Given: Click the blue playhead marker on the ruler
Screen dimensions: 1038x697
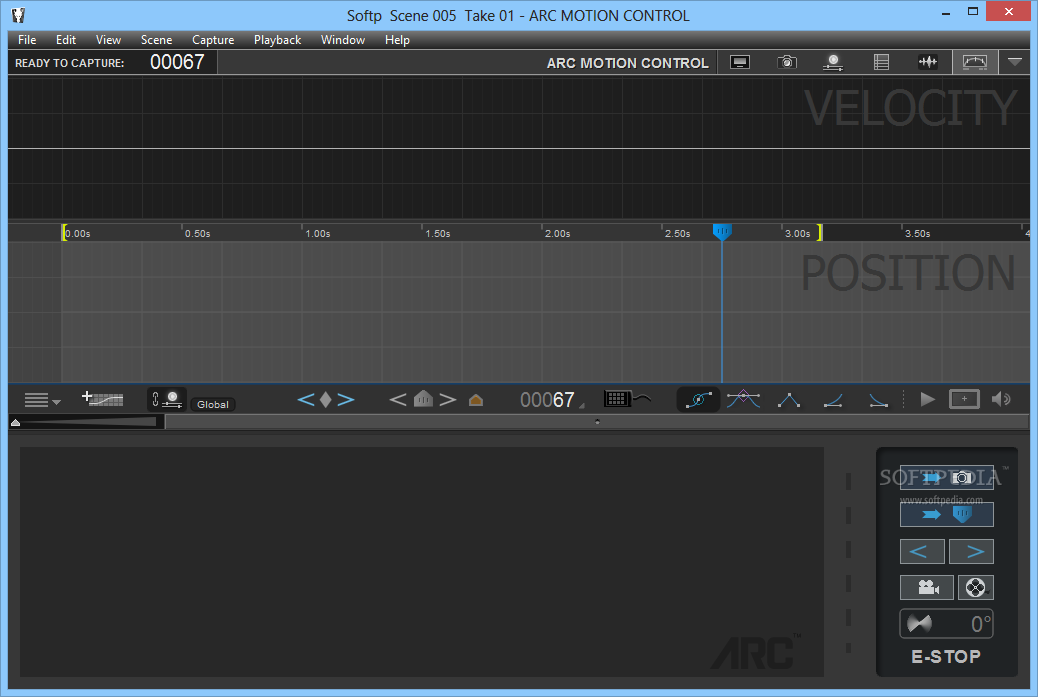Looking at the screenshot, I should coord(722,232).
